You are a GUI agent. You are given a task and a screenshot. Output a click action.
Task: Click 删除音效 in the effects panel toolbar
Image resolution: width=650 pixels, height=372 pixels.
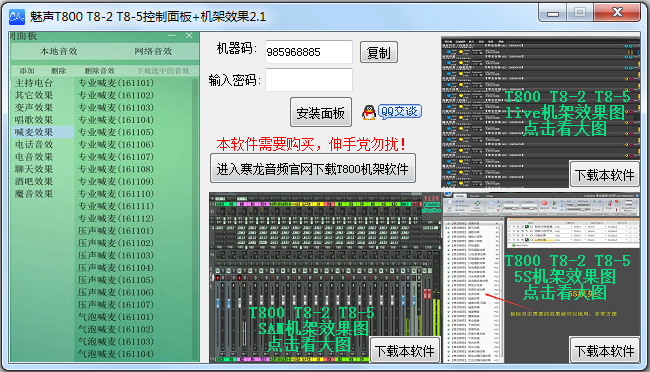click(x=99, y=71)
